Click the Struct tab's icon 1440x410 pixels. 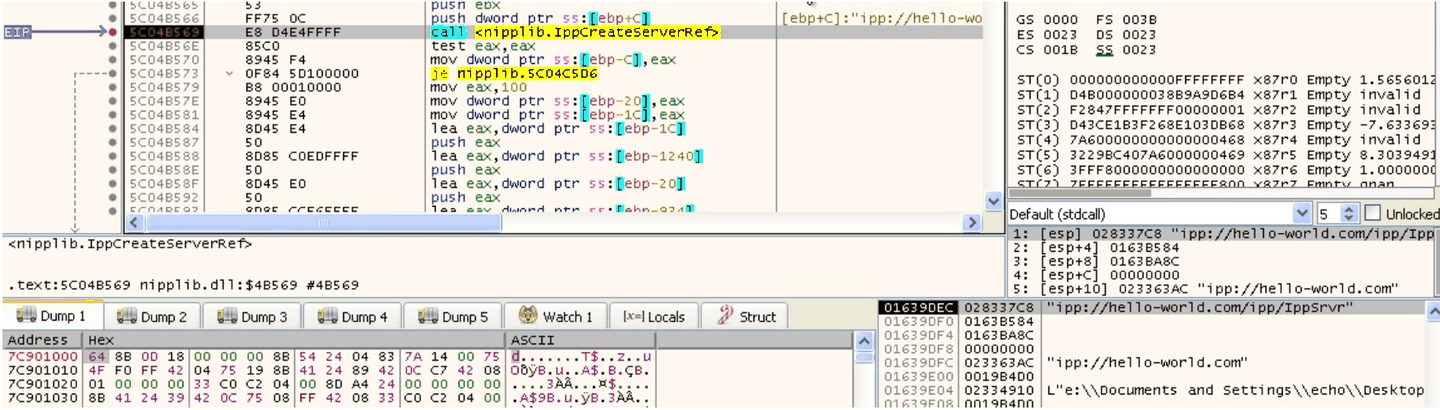click(724, 316)
